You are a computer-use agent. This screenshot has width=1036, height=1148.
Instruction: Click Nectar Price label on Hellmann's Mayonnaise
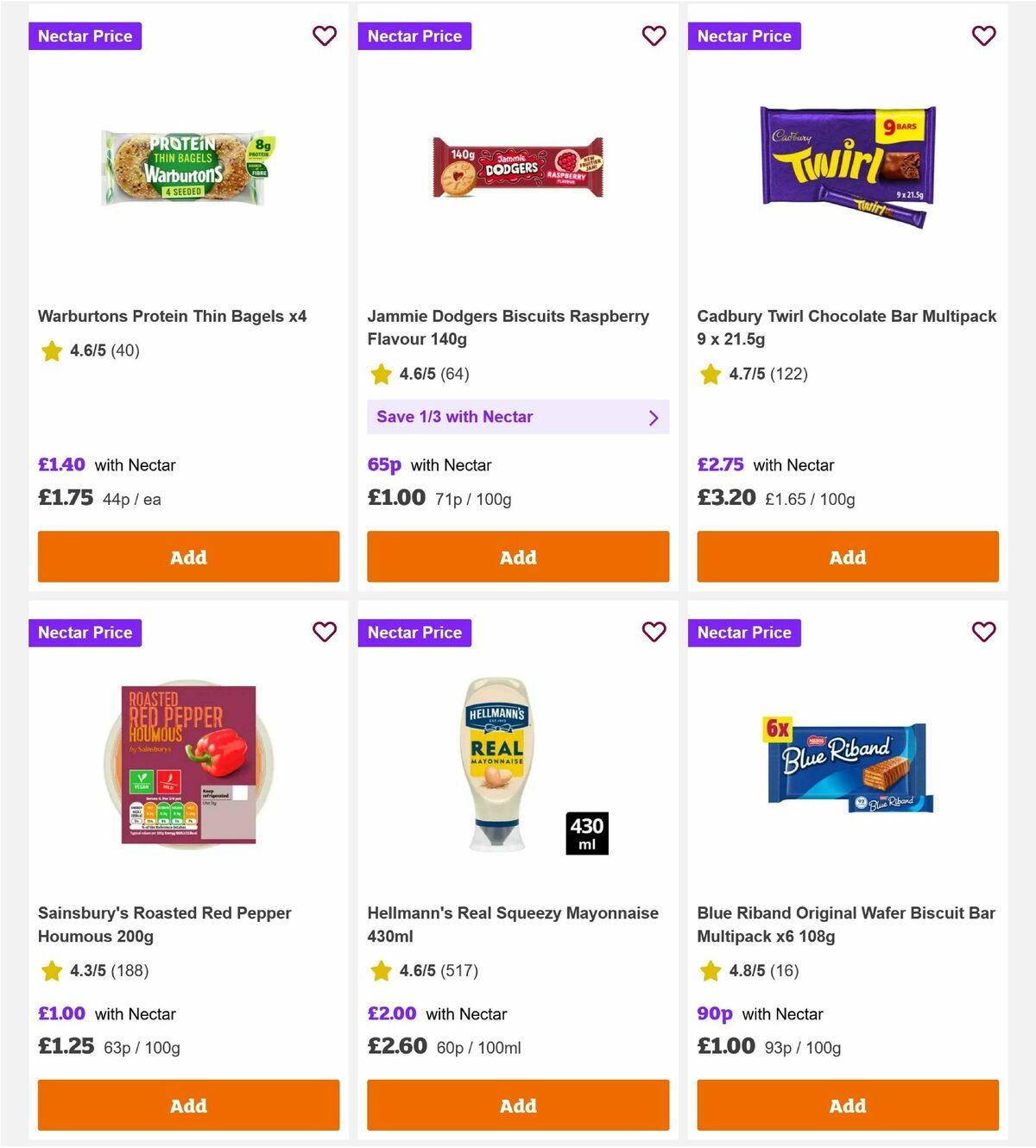(414, 633)
